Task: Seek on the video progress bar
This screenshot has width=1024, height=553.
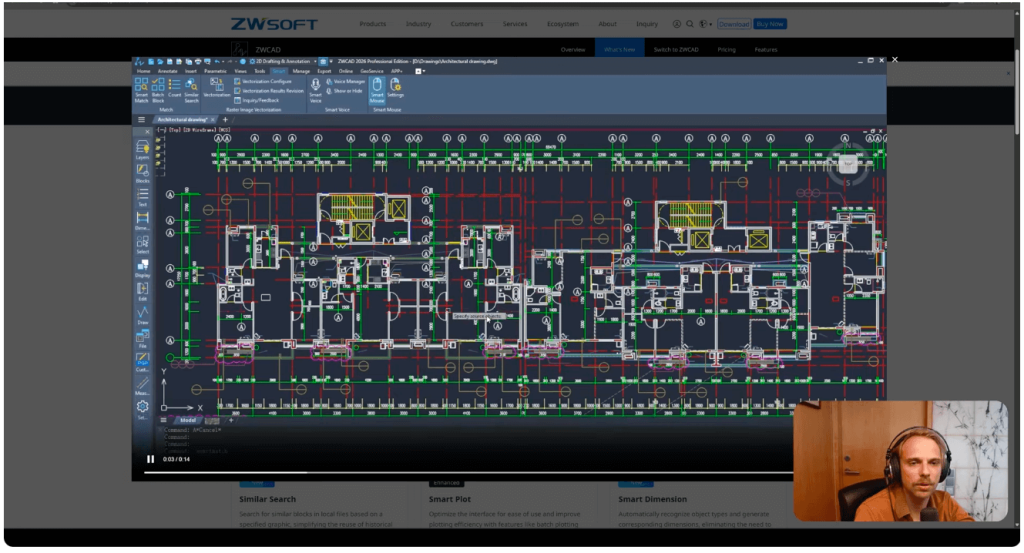Action: 400,472
